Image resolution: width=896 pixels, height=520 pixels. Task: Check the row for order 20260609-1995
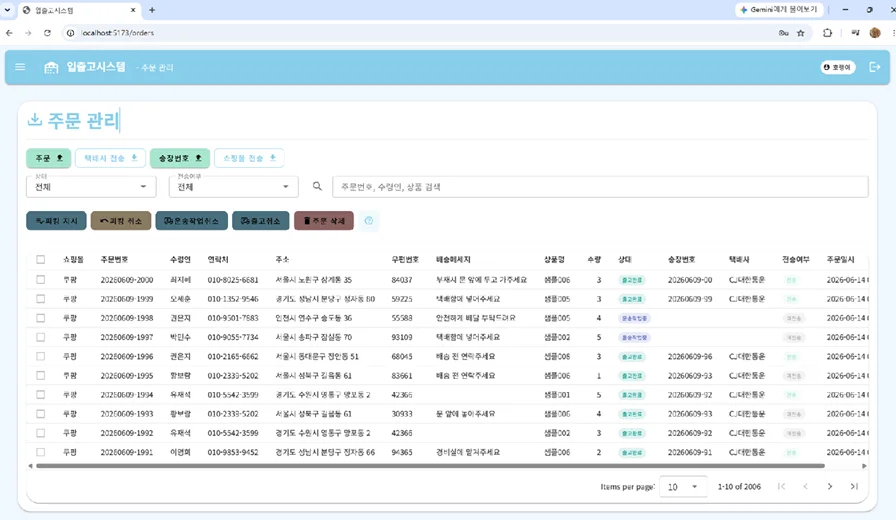coord(41,375)
